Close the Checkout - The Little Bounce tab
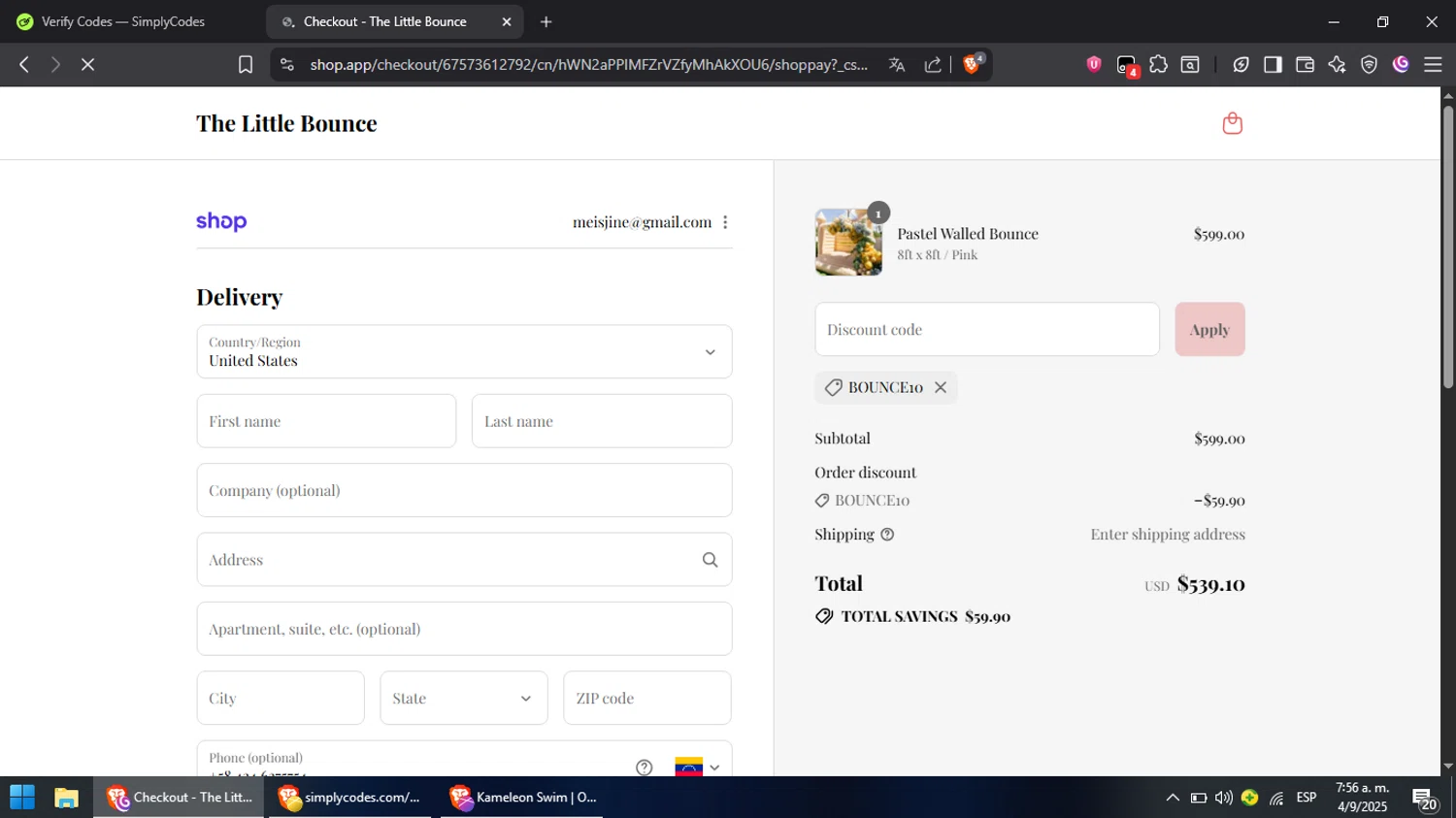Screen dimensions: 1456x818 point(507,21)
